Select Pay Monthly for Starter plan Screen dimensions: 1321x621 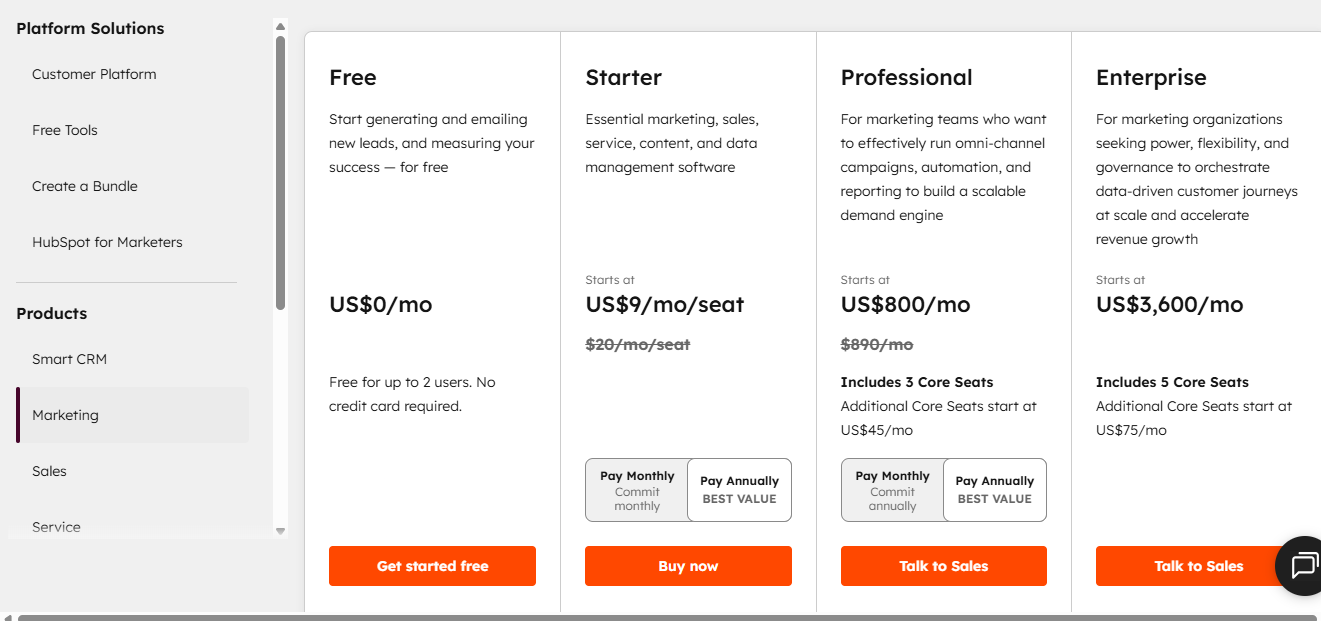click(x=637, y=490)
